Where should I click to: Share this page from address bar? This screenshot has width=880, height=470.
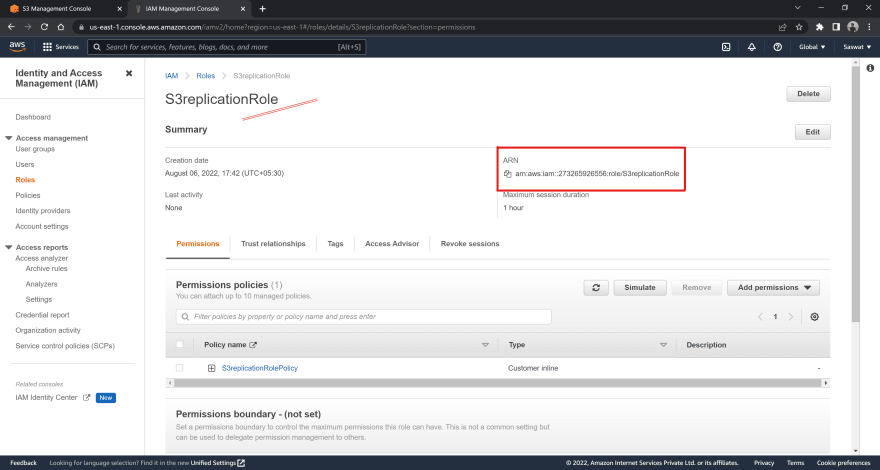tap(782, 27)
